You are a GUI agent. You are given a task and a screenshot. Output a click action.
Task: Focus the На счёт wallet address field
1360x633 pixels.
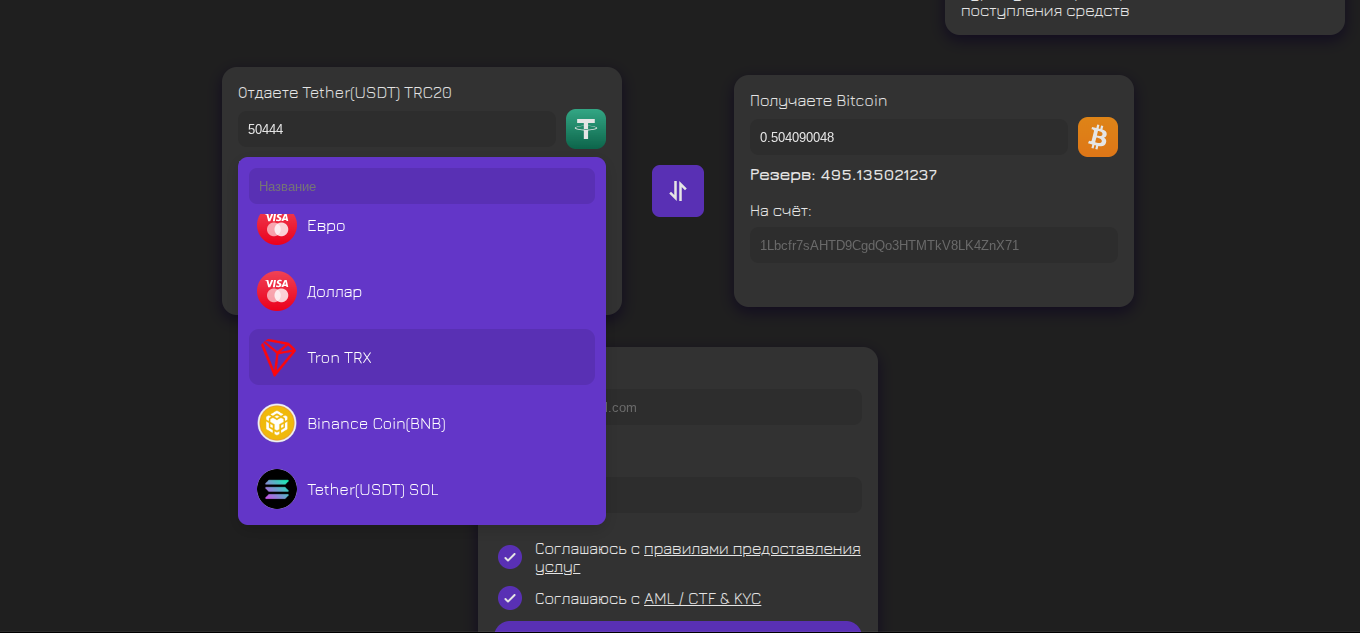pyautogui.click(x=933, y=245)
